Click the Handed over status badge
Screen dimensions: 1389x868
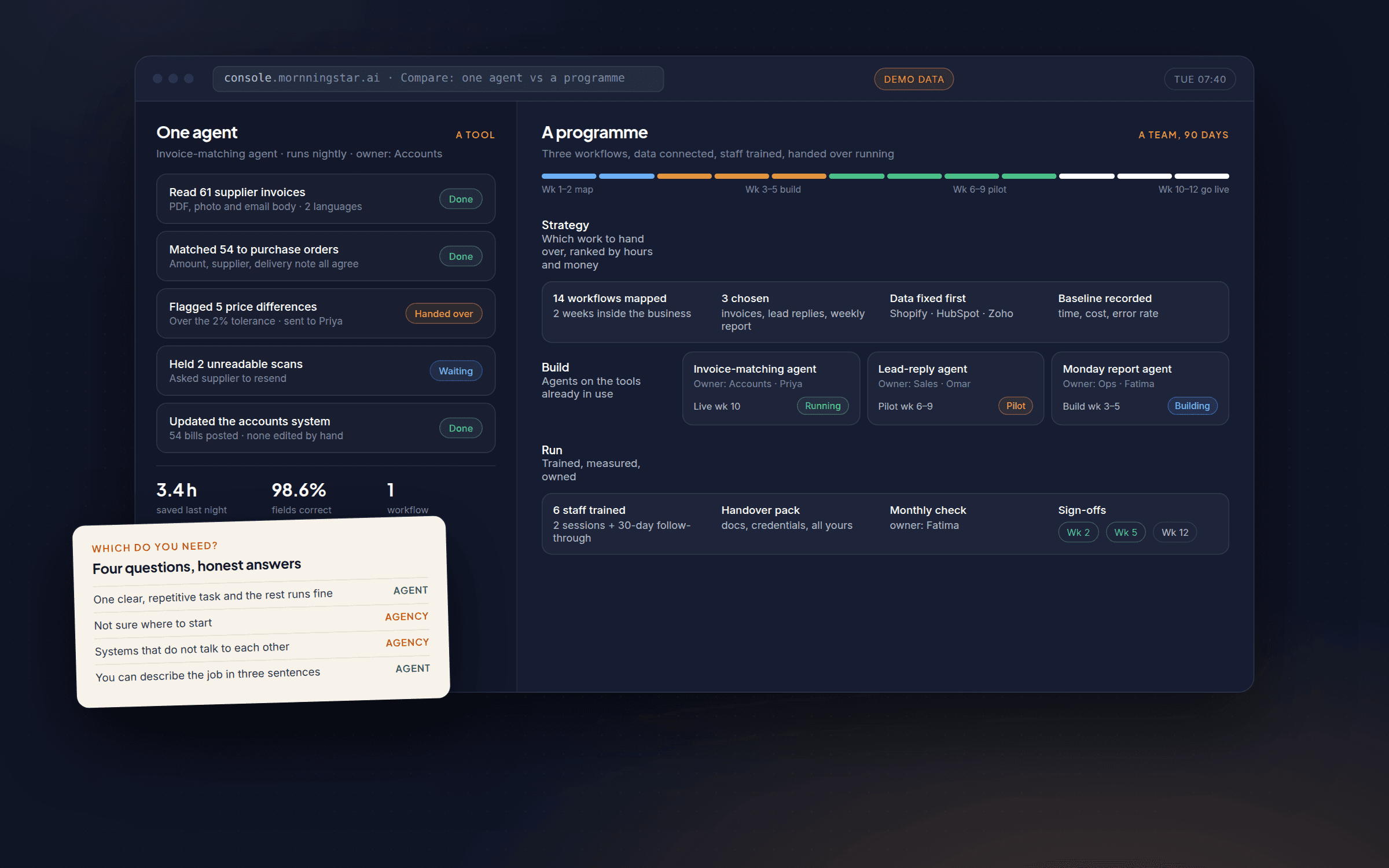[x=443, y=313]
